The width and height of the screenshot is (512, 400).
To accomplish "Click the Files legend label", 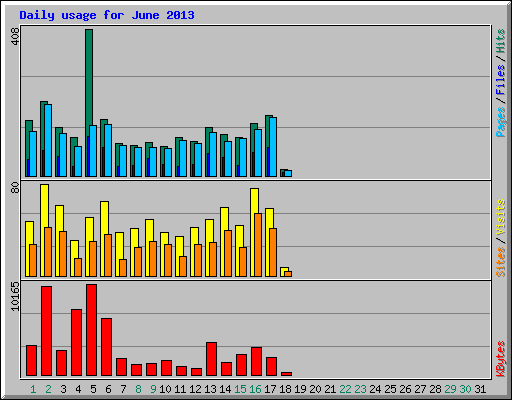I will pos(501,80).
